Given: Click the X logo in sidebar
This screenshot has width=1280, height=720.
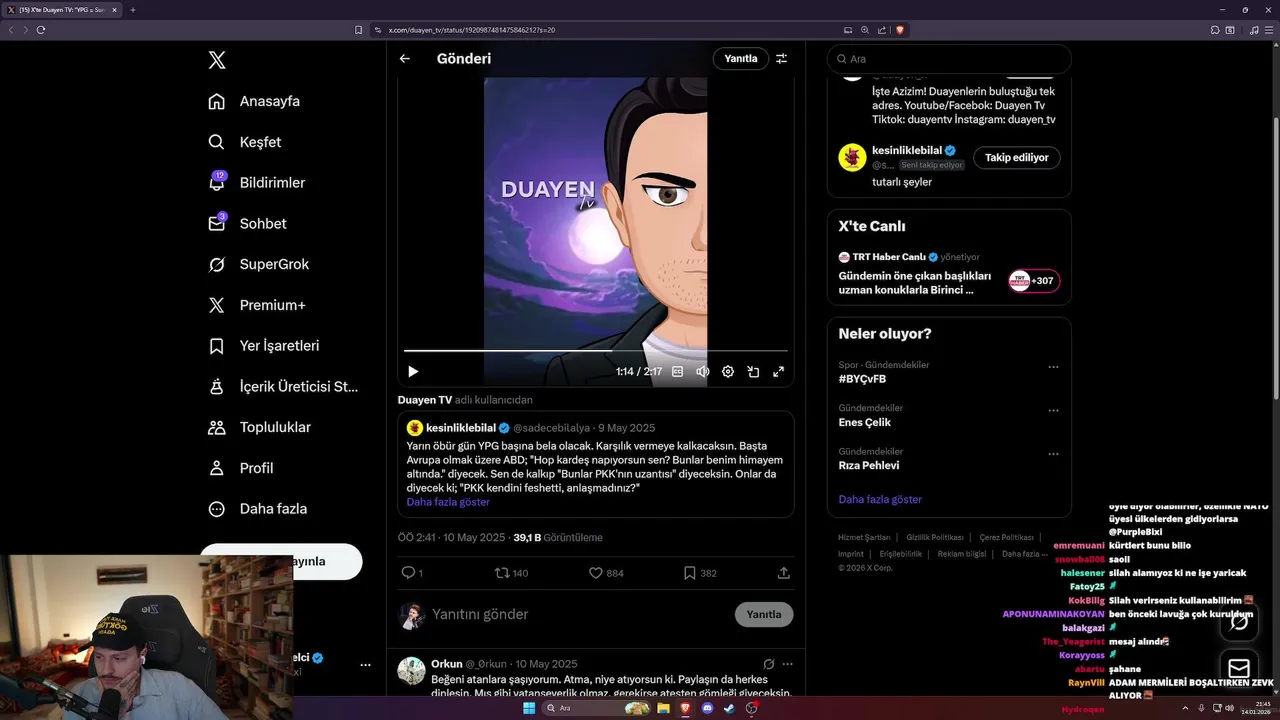Looking at the screenshot, I should pos(217,60).
